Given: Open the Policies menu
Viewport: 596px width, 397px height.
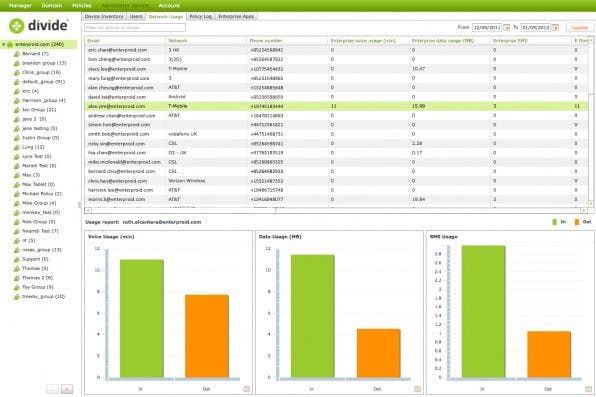Looking at the screenshot, I should pos(82,6).
